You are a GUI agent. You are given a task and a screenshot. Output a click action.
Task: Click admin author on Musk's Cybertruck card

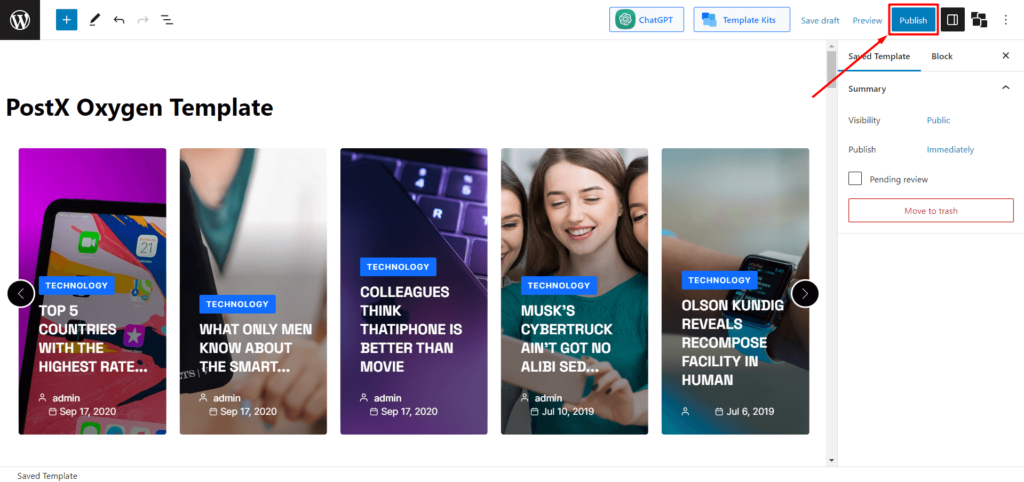point(548,398)
